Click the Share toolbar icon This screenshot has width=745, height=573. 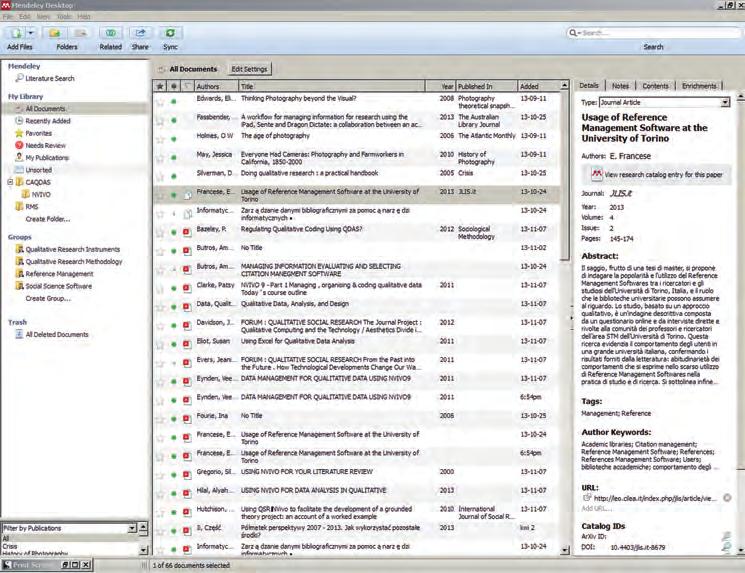(x=140, y=33)
